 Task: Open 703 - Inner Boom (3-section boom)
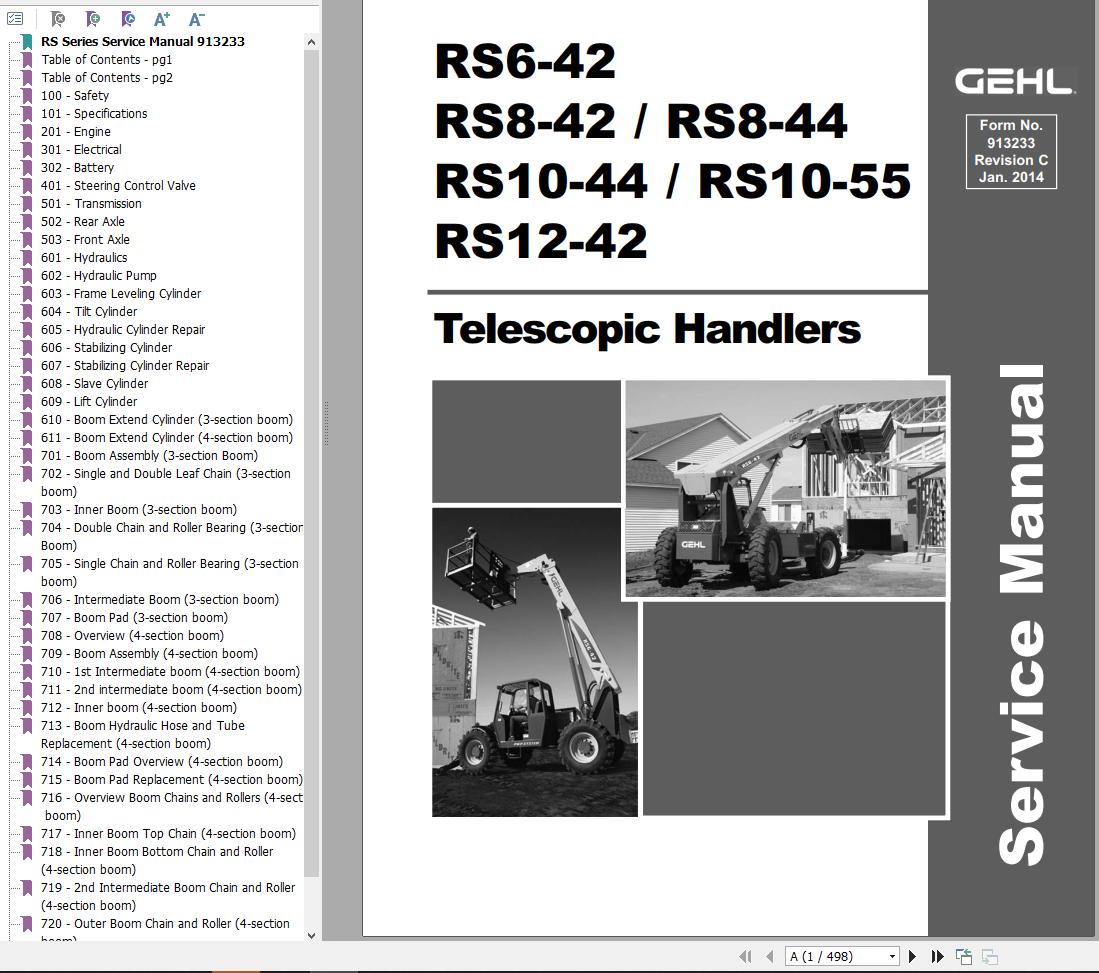click(x=139, y=510)
